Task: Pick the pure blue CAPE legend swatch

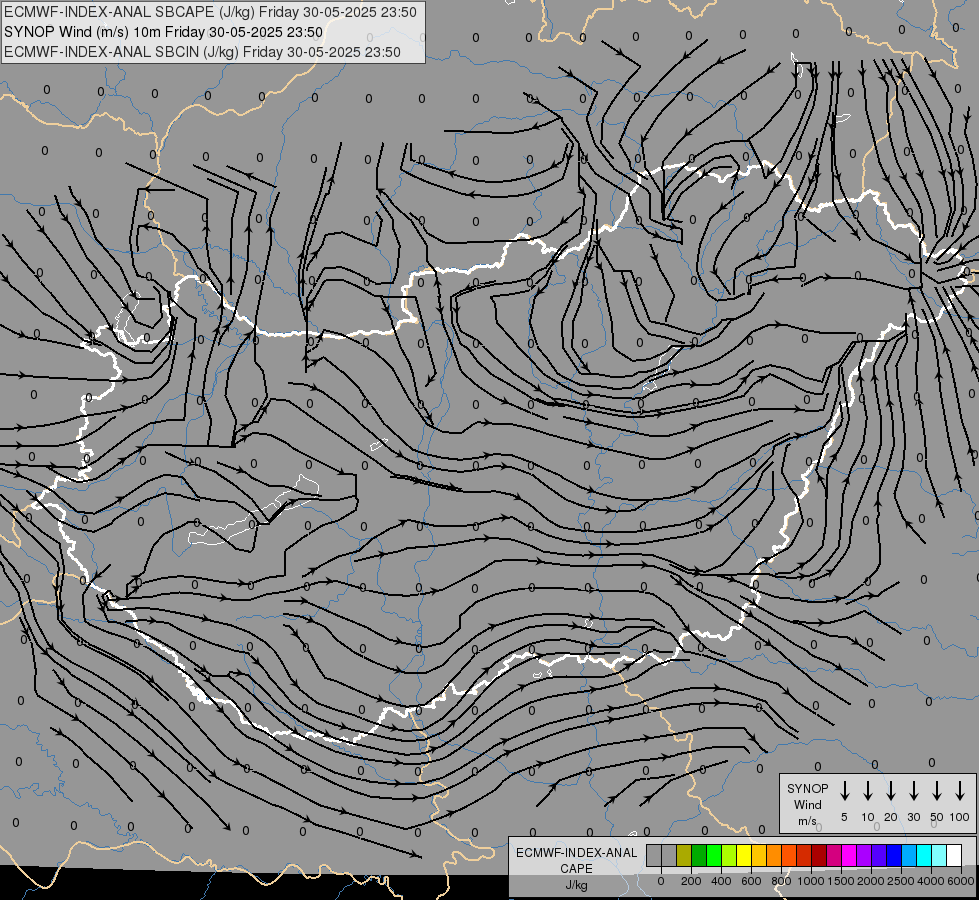Action: 894,855
